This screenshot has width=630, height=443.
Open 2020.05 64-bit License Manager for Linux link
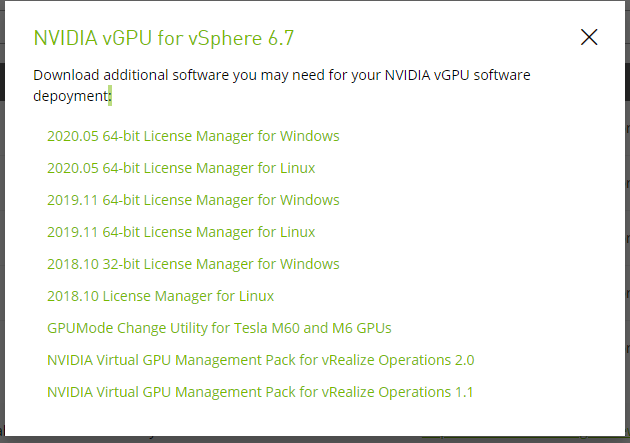coord(181,168)
